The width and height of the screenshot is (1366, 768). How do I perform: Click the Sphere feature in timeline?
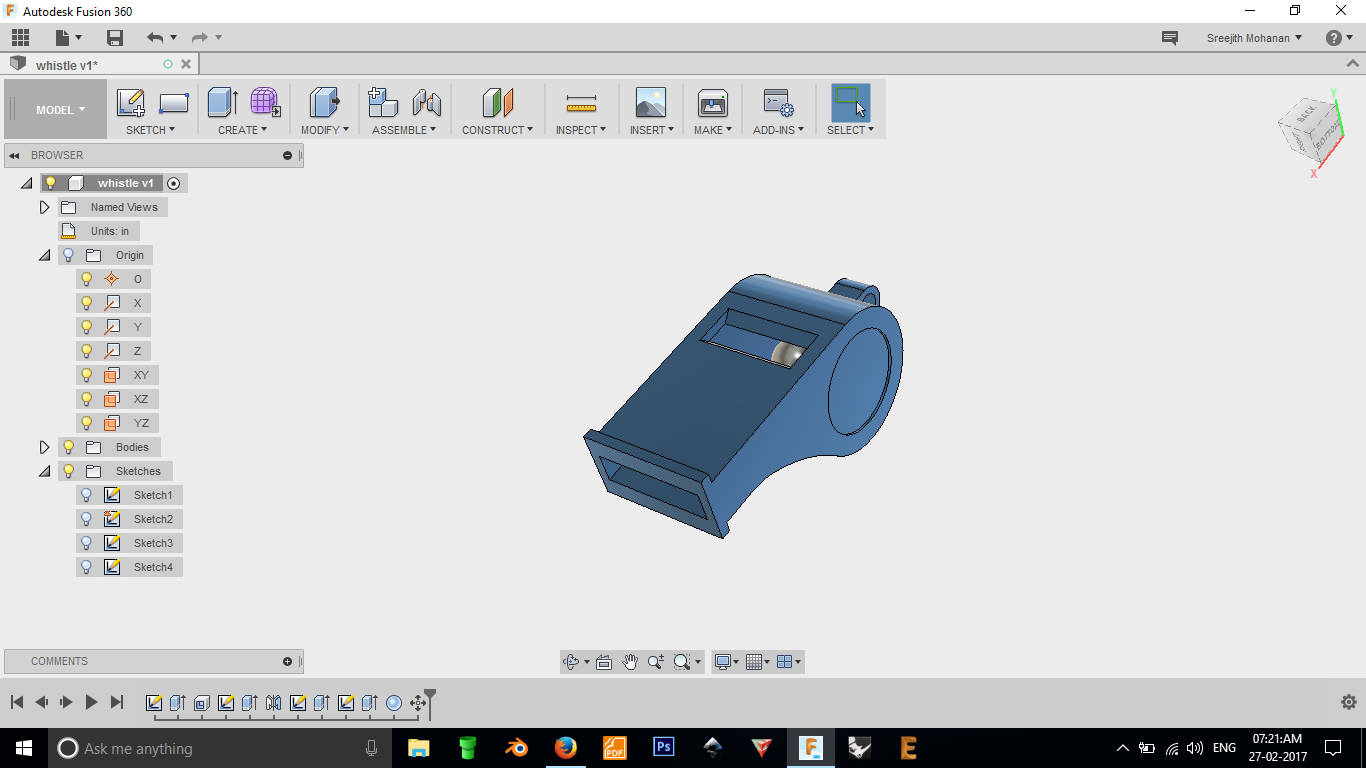click(x=394, y=703)
